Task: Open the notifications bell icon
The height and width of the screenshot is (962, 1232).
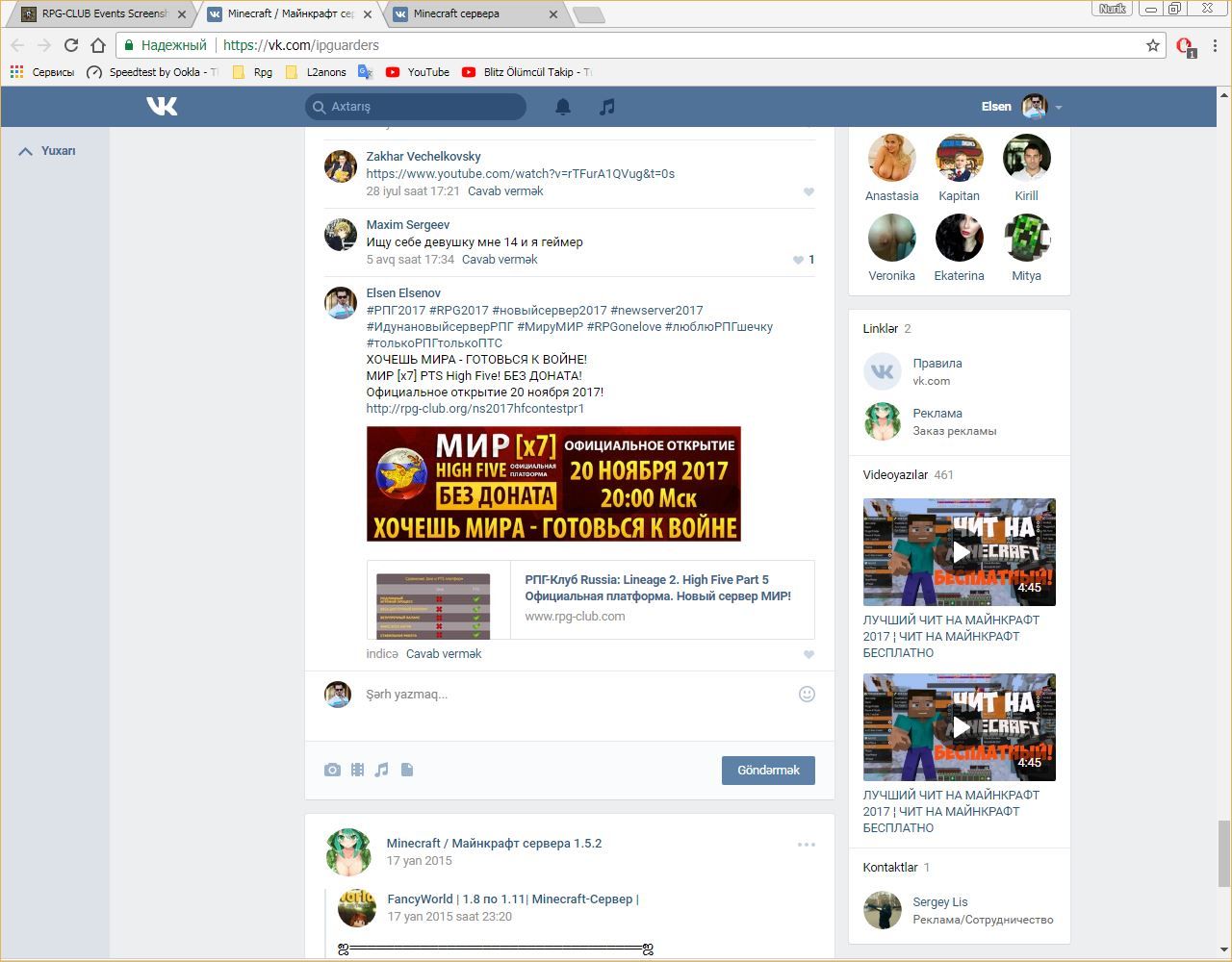Action: (563, 107)
